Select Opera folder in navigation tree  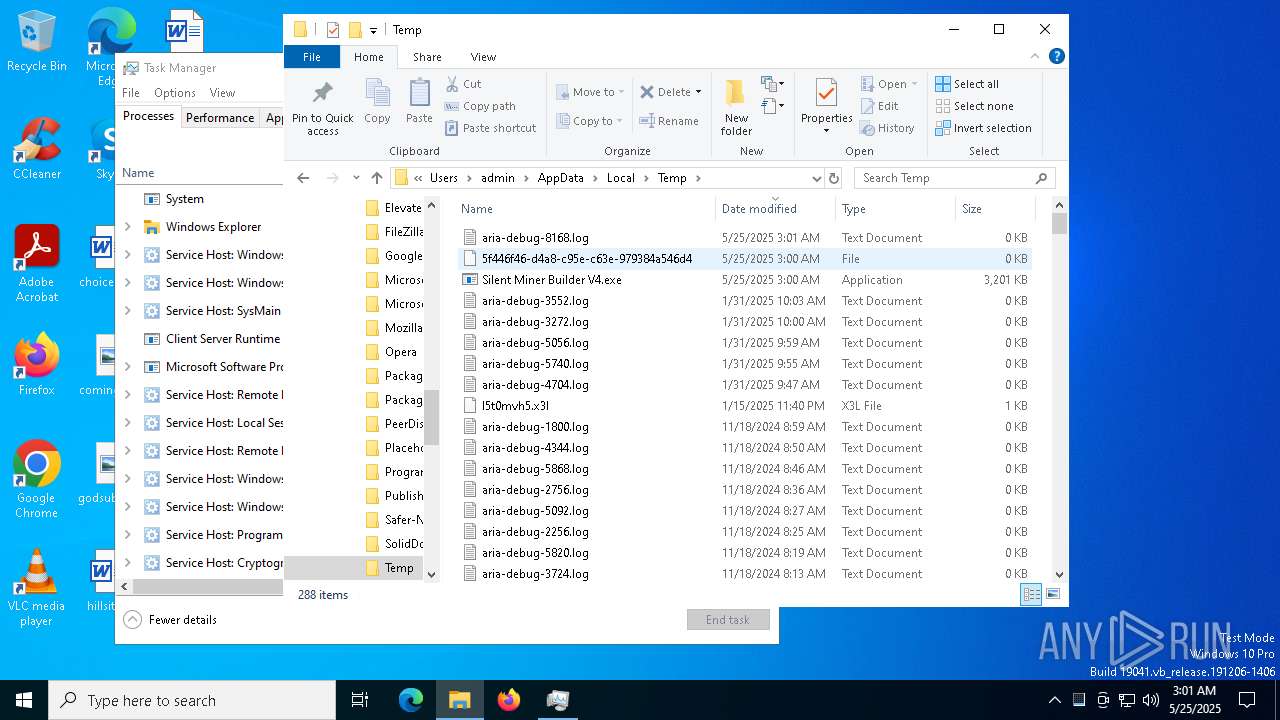tap(391, 352)
